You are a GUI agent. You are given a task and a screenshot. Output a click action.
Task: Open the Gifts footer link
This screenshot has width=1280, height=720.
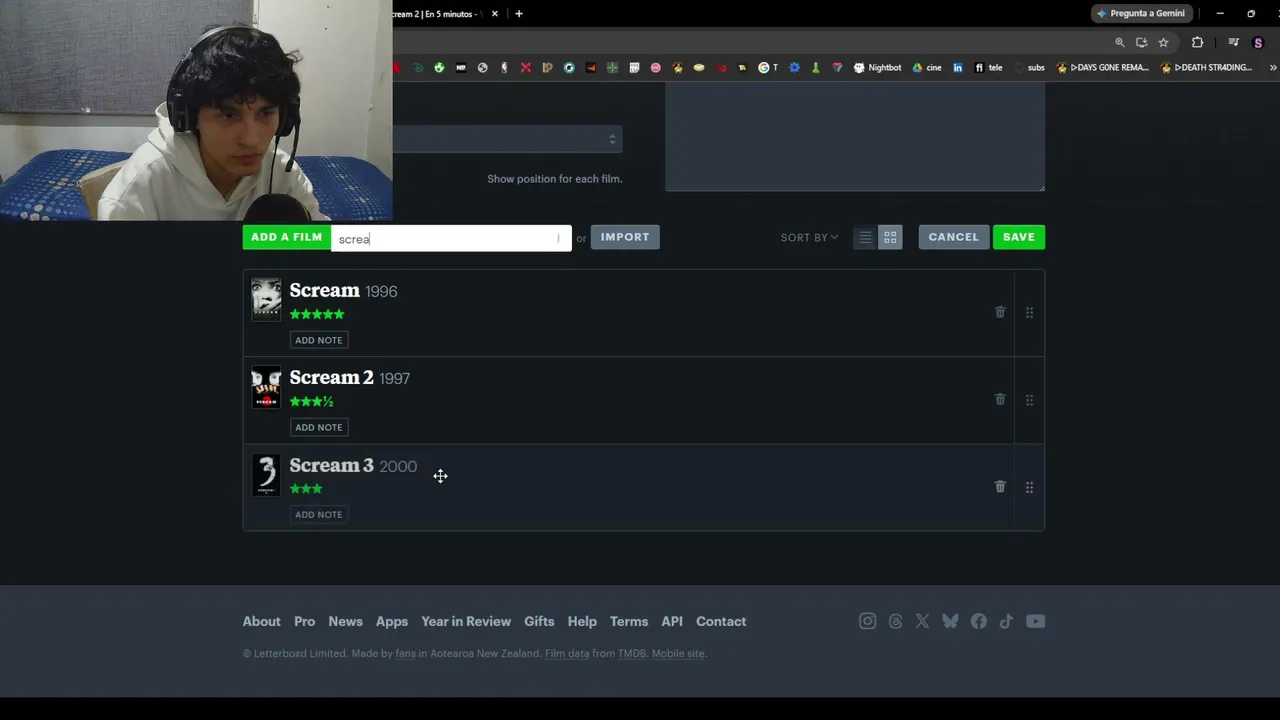(x=539, y=621)
